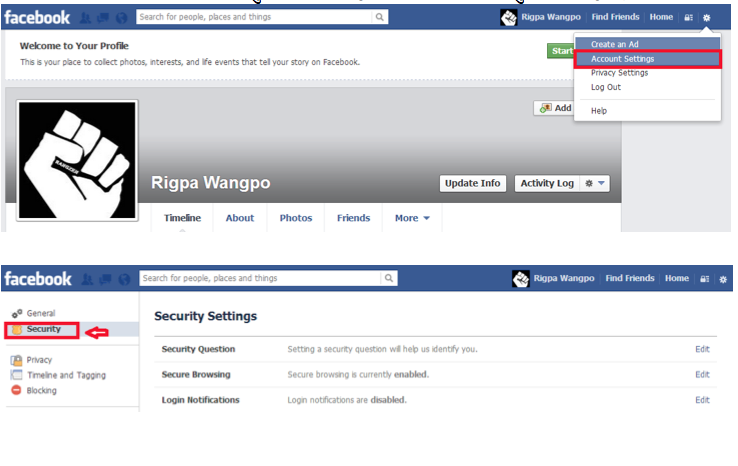Click the Add cover button
Viewport: 738px width, 466px height.
tap(556, 108)
